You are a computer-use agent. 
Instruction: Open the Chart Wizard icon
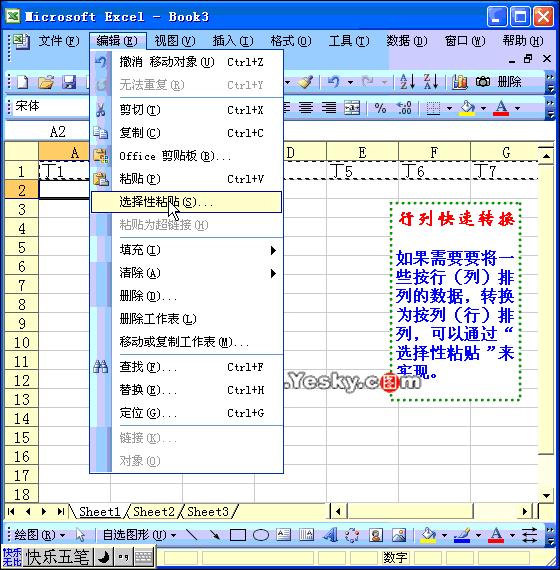[x=459, y=82]
